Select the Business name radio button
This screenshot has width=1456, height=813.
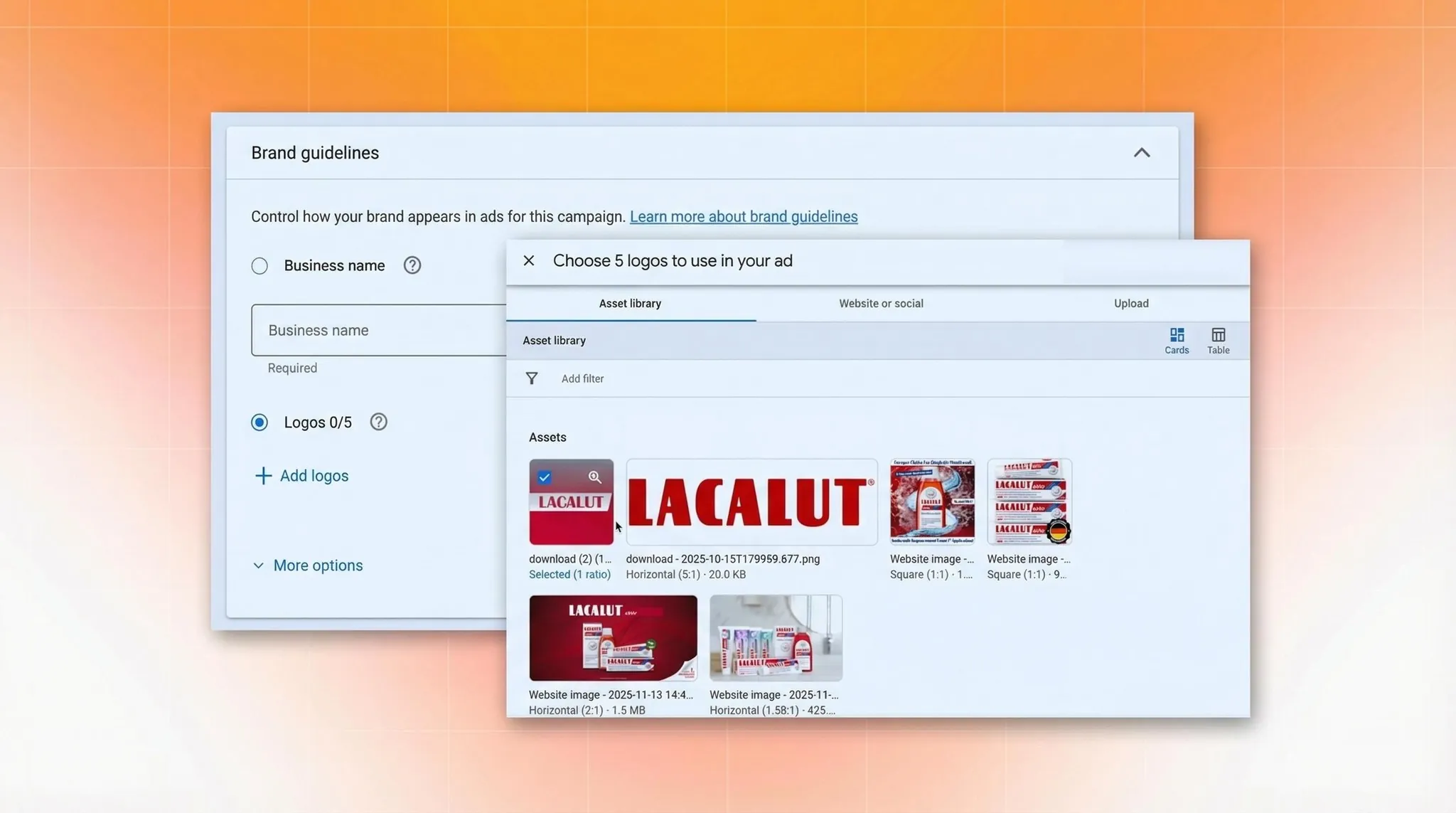tap(259, 266)
